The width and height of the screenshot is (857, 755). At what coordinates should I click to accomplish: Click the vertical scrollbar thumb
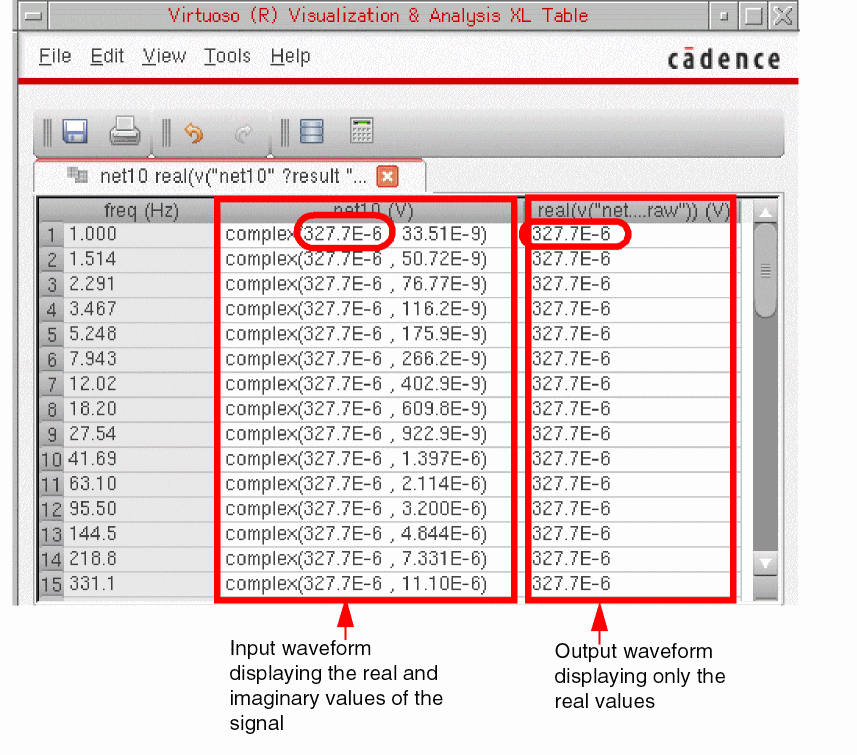(x=765, y=271)
